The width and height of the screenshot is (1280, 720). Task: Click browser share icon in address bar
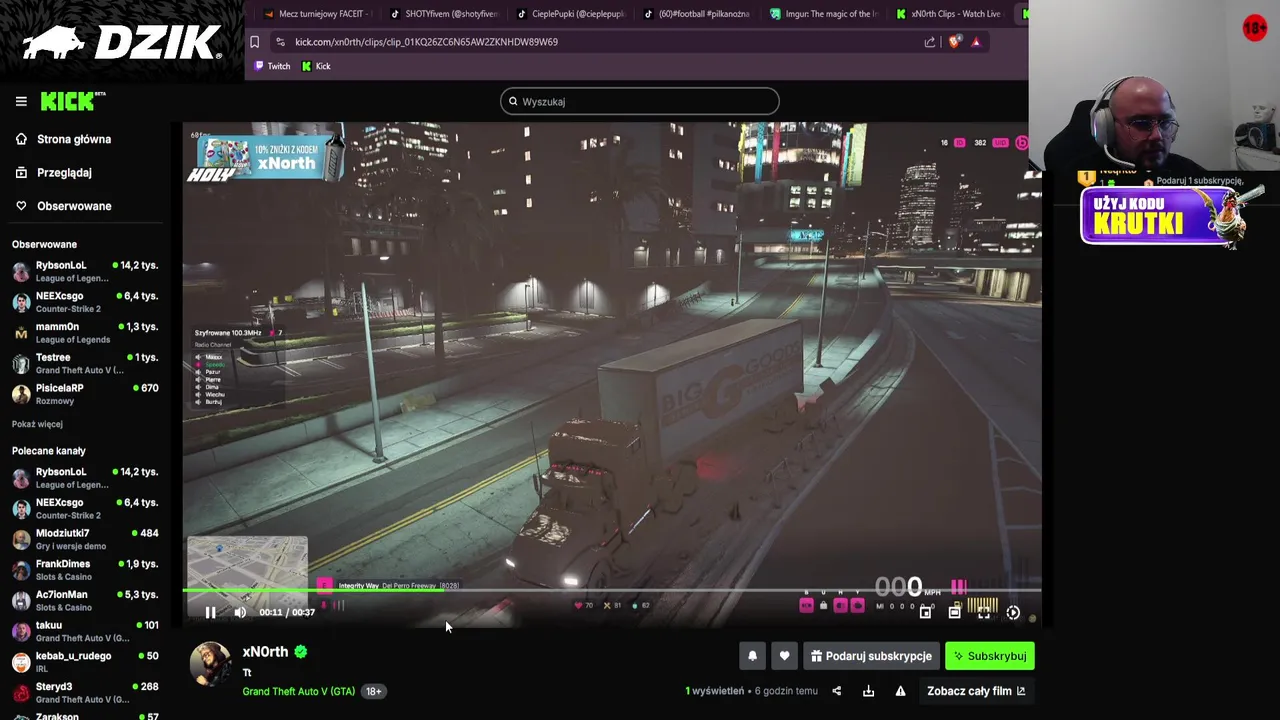coord(930,42)
